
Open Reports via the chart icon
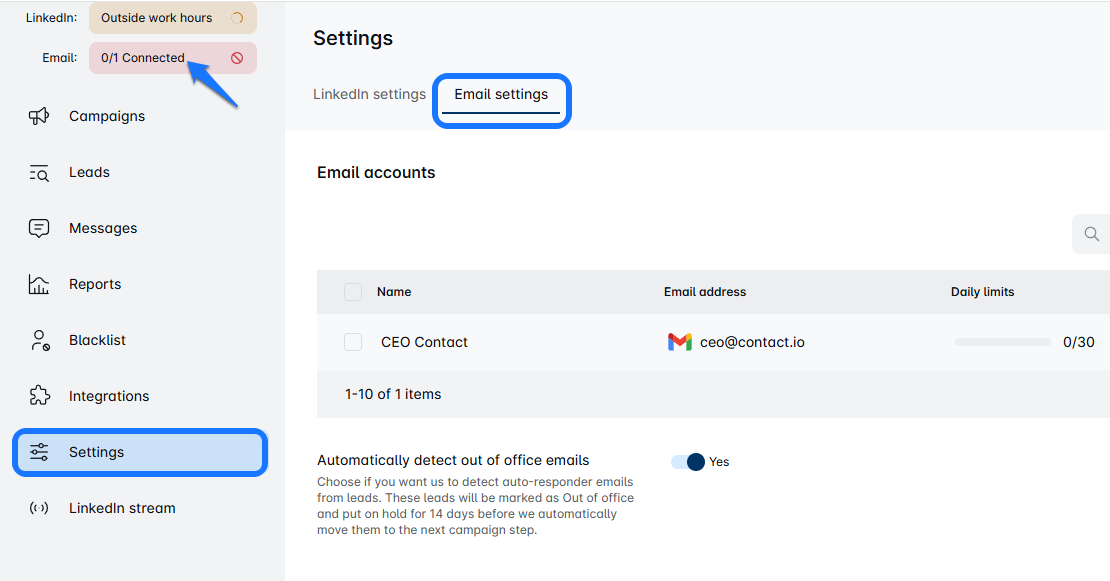[38, 284]
